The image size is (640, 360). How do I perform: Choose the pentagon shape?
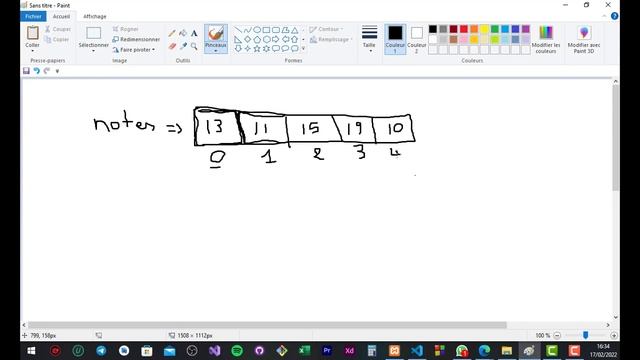257,40
